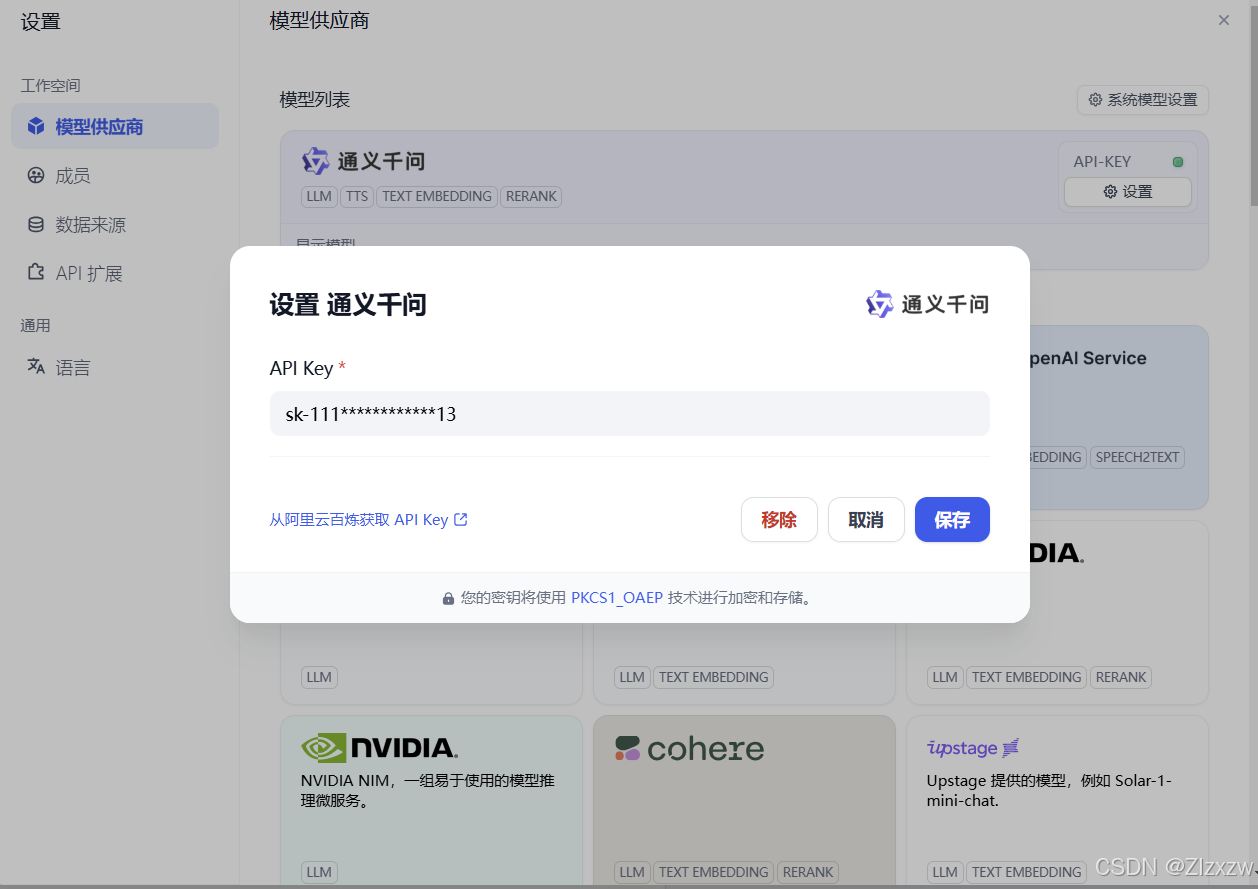This screenshot has height=889, width=1258.
Task: Open the 数据来源 sidebar item
Action: (115, 224)
